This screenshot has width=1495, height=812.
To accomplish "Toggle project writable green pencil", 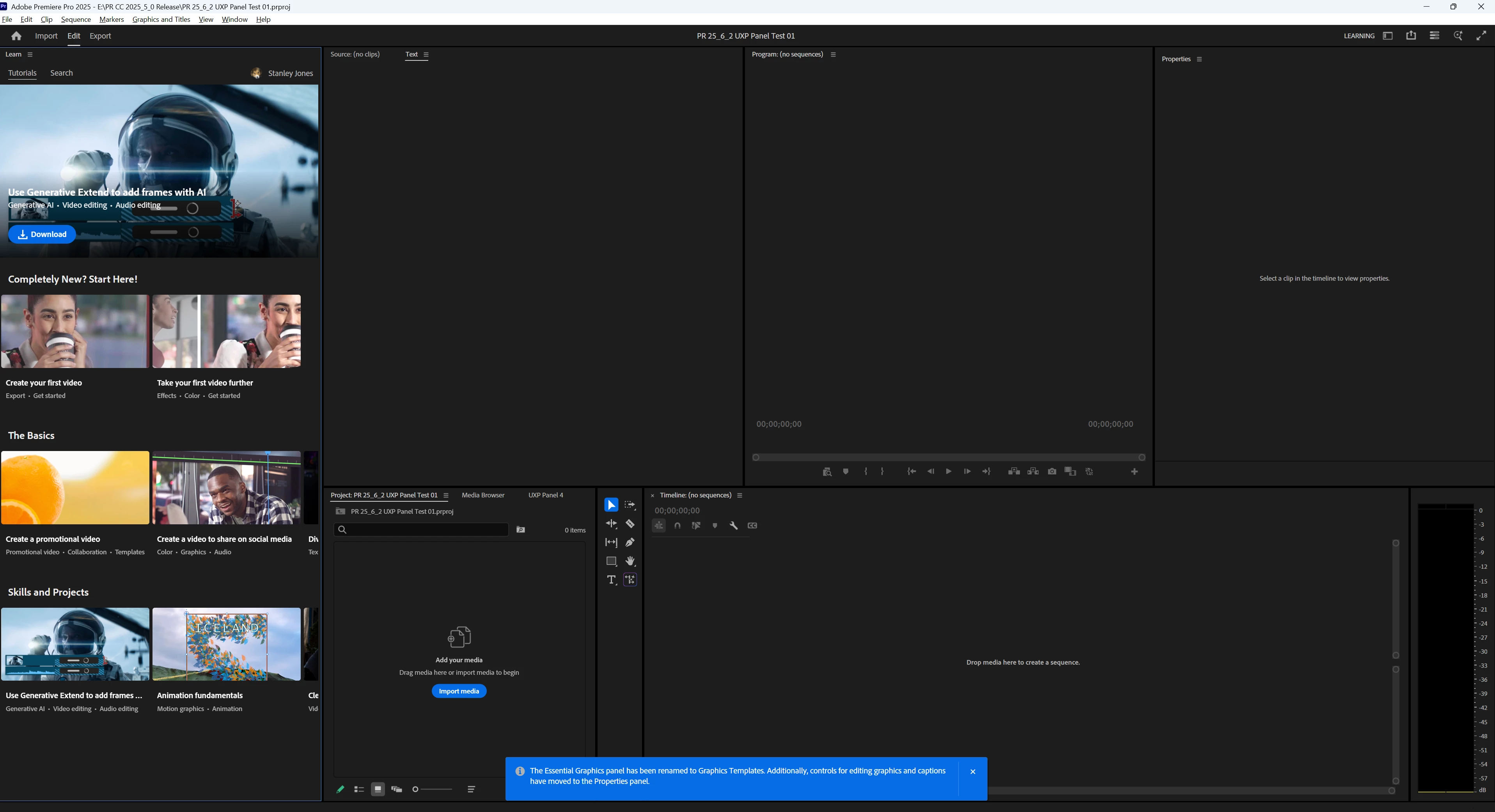I will point(340,789).
